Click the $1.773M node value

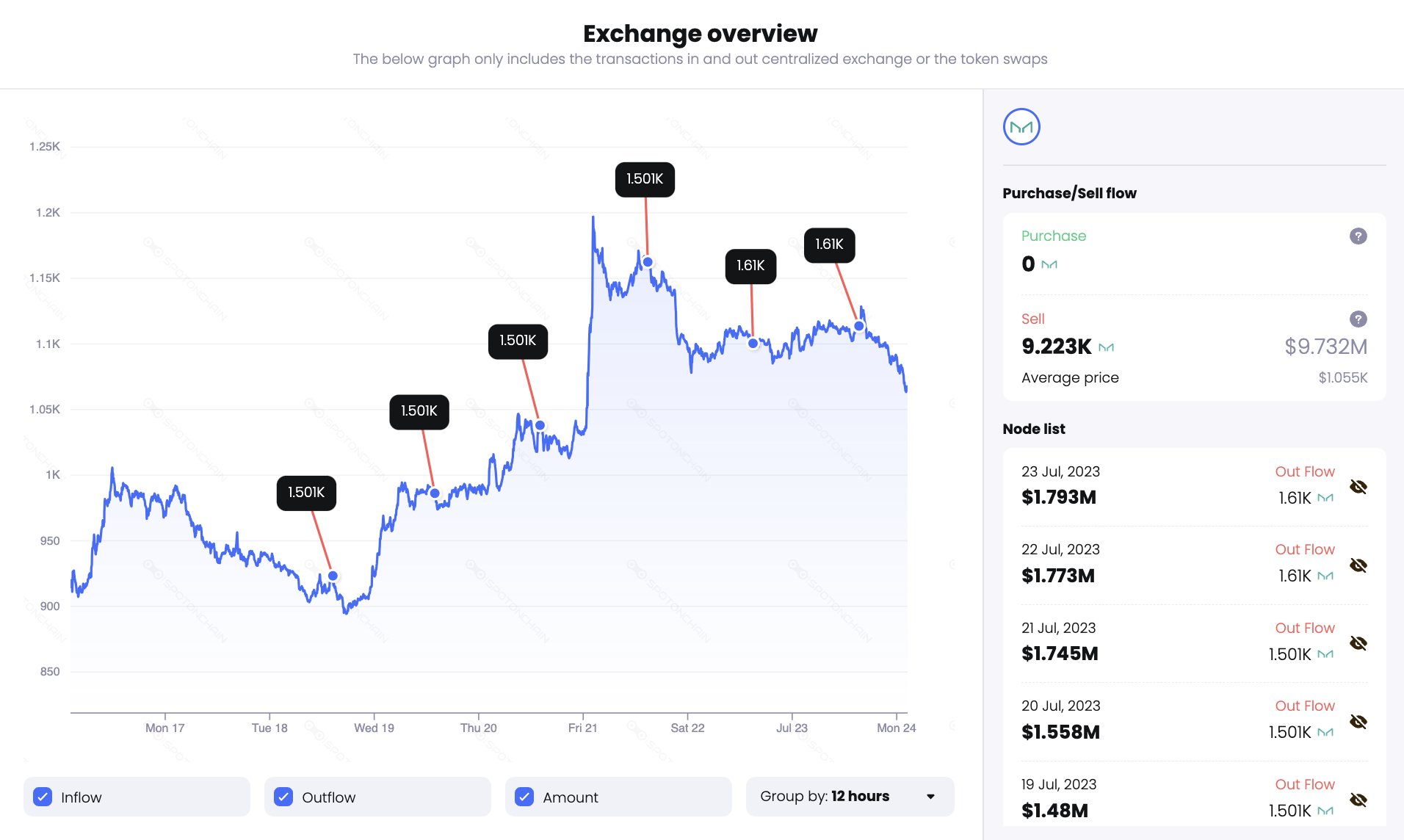(1058, 576)
